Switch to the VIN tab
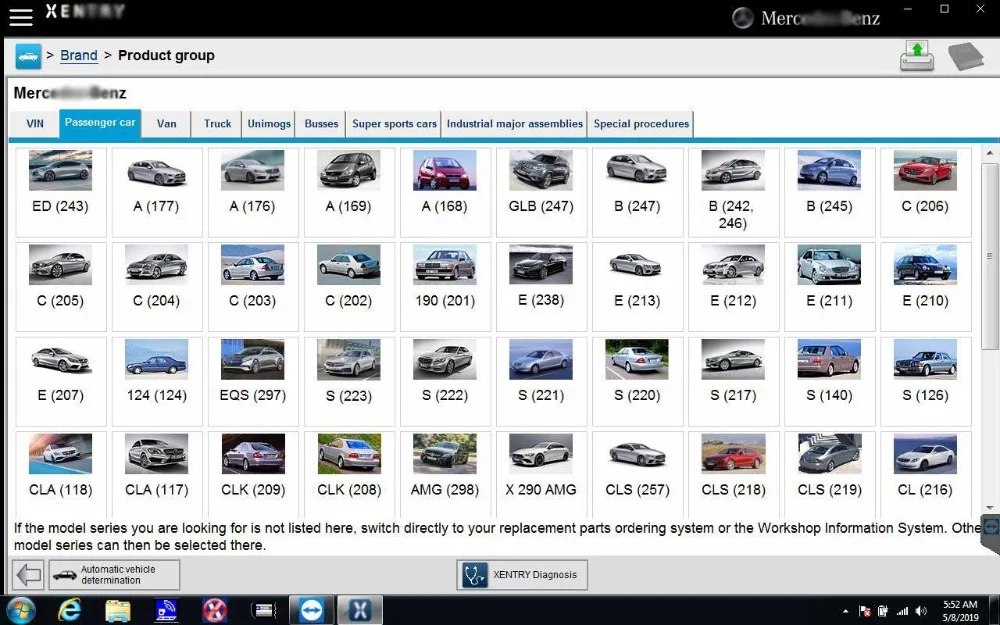Image resolution: width=1000 pixels, height=625 pixels. (35, 124)
